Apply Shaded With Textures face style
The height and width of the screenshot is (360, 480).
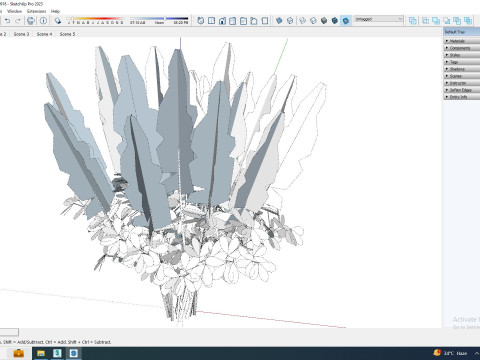(x=335, y=21)
